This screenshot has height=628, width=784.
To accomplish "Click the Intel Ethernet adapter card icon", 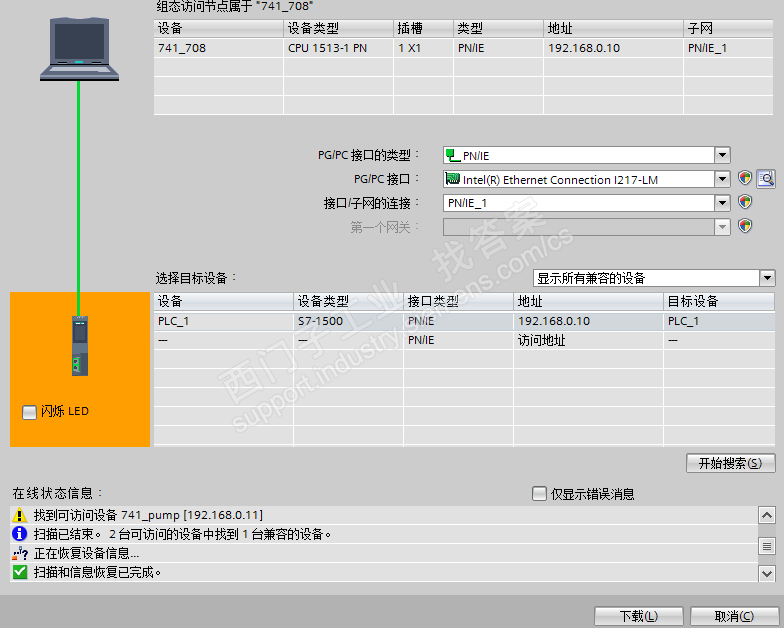I will (452, 179).
